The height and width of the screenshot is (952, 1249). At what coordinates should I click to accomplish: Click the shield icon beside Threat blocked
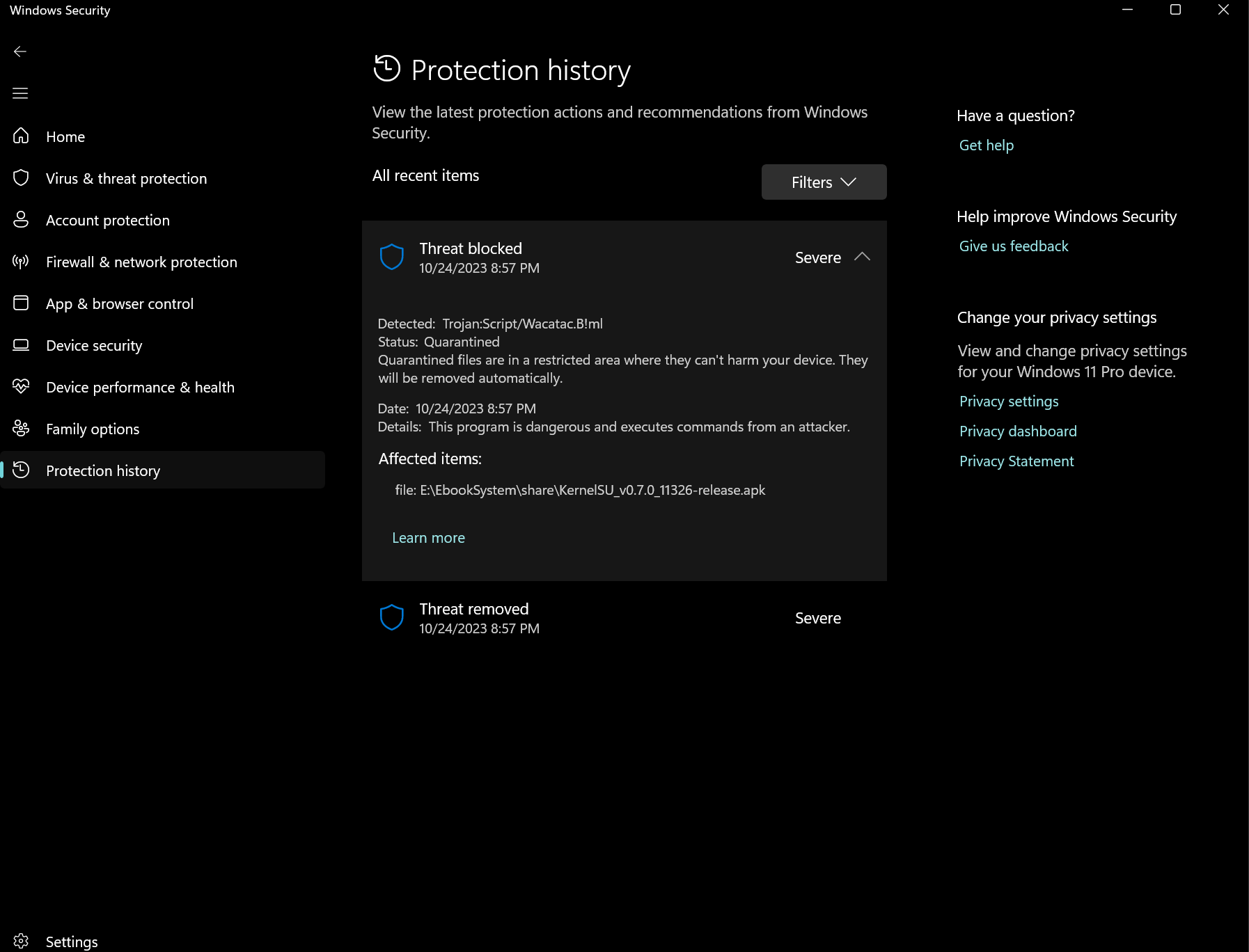click(393, 257)
